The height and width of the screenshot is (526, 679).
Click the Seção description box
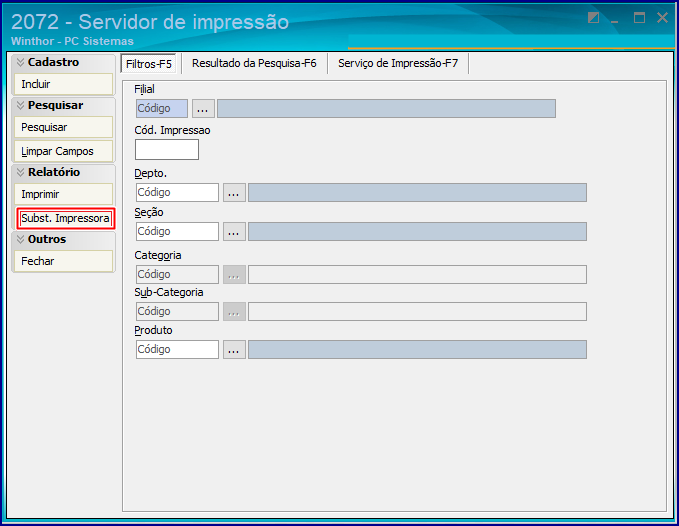point(417,231)
